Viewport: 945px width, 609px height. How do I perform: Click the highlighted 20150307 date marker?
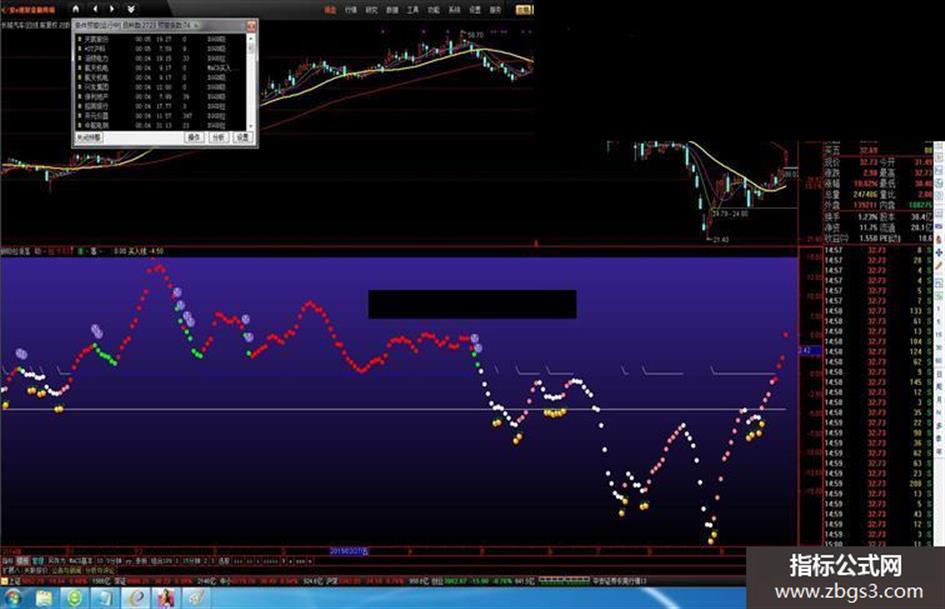[349, 551]
